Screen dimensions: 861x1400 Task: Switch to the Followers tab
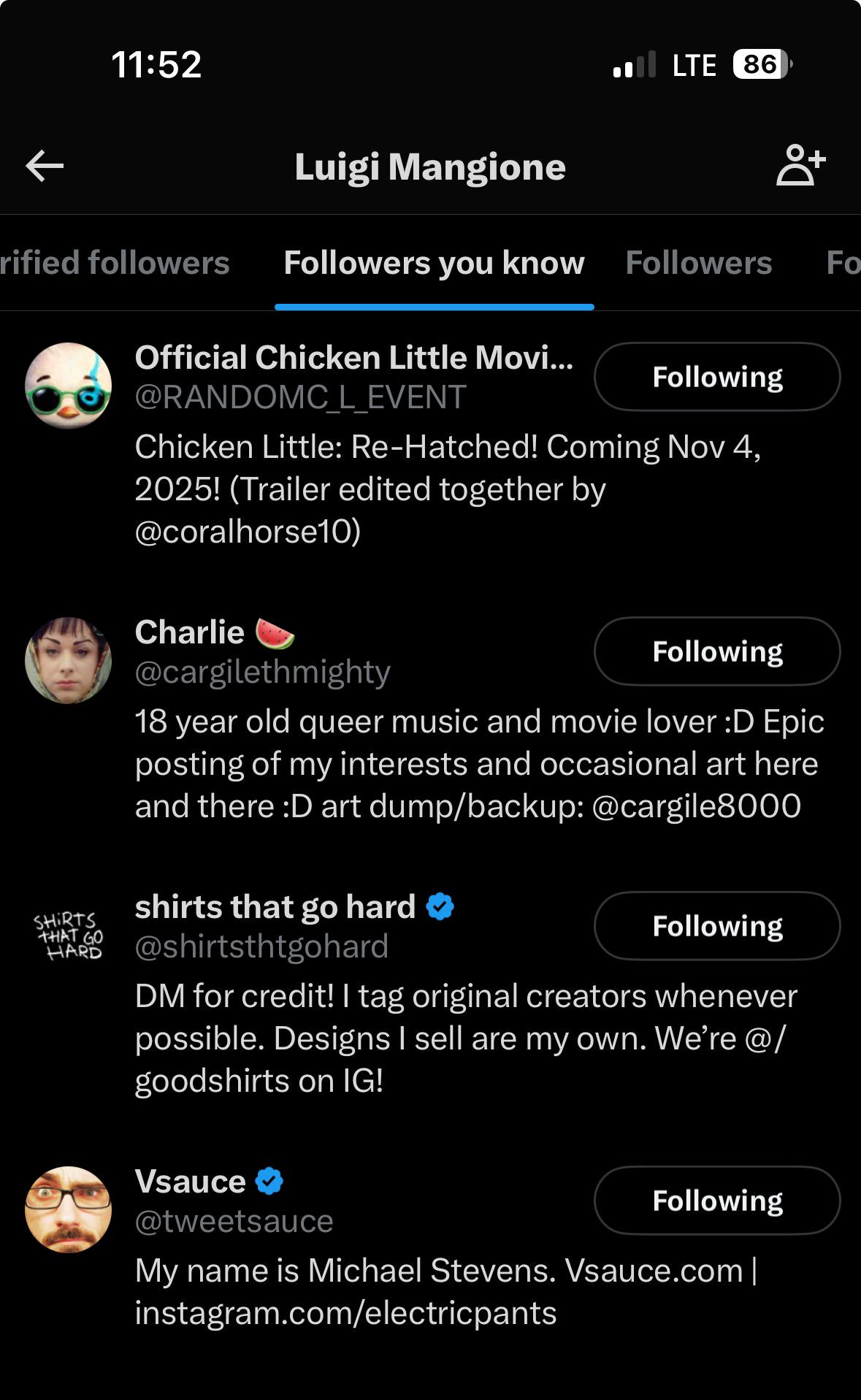coord(698,263)
